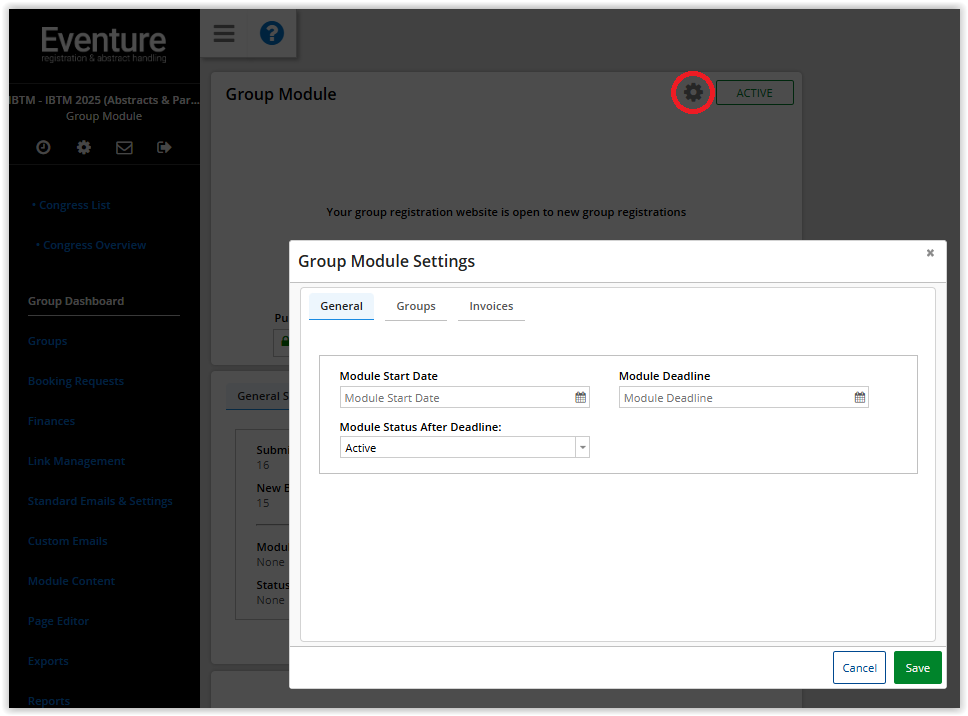The width and height of the screenshot is (968, 716).
Task: Click the envelope mail icon in sidebar
Action: tap(124, 147)
